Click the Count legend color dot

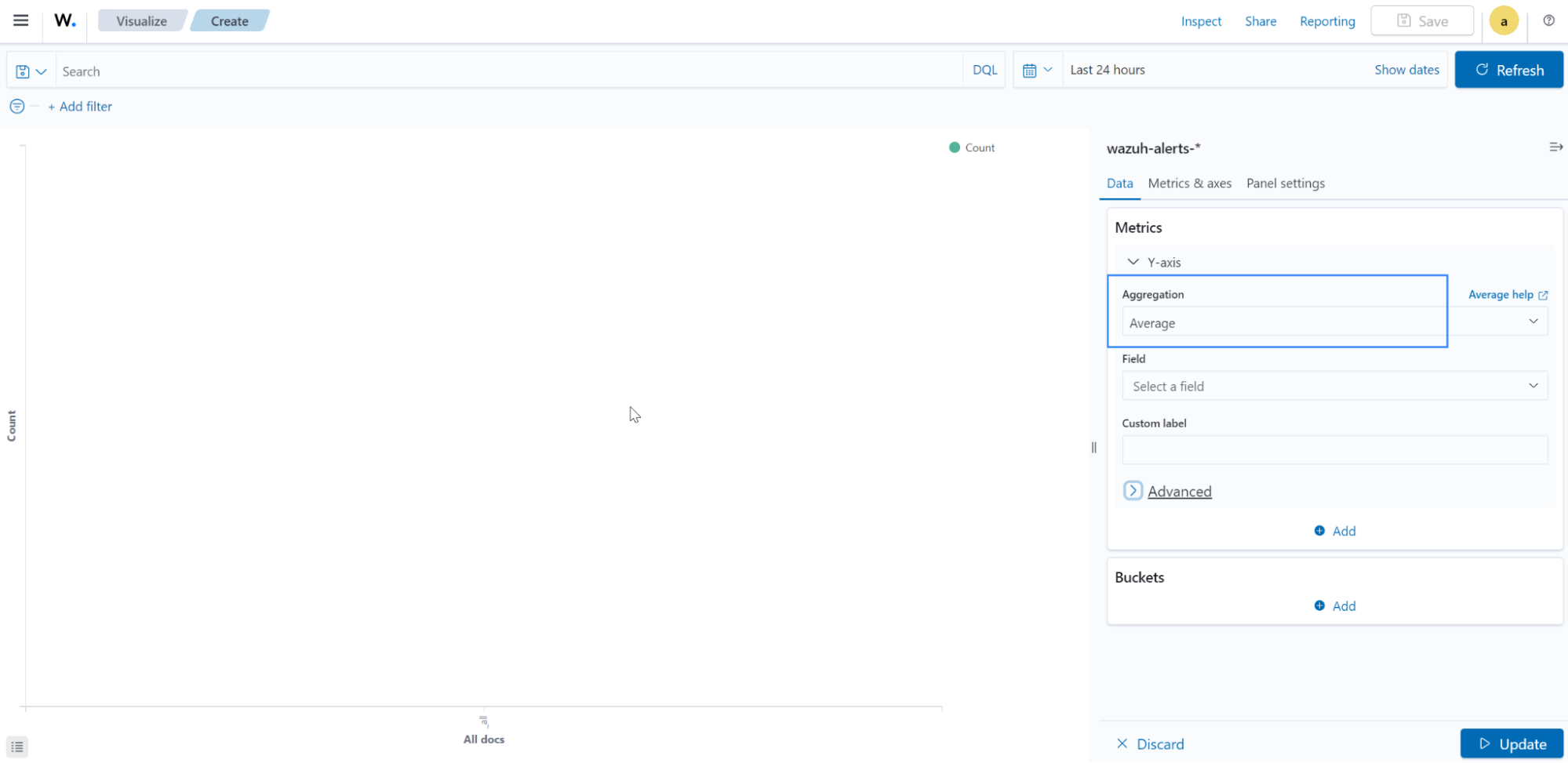955,147
